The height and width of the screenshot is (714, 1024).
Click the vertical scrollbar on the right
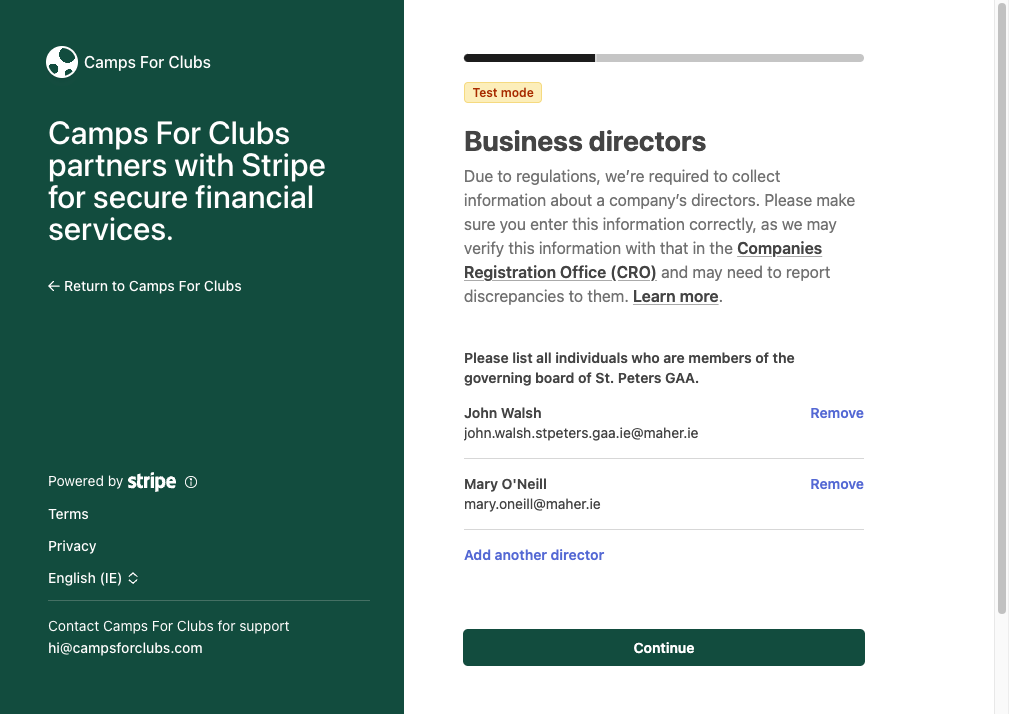pyautogui.click(x=1002, y=307)
